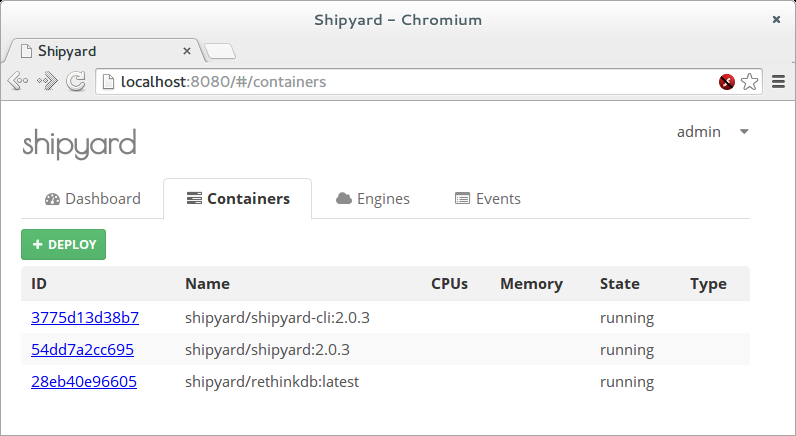
Task: Open a new browser tab
Action: [220, 51]
